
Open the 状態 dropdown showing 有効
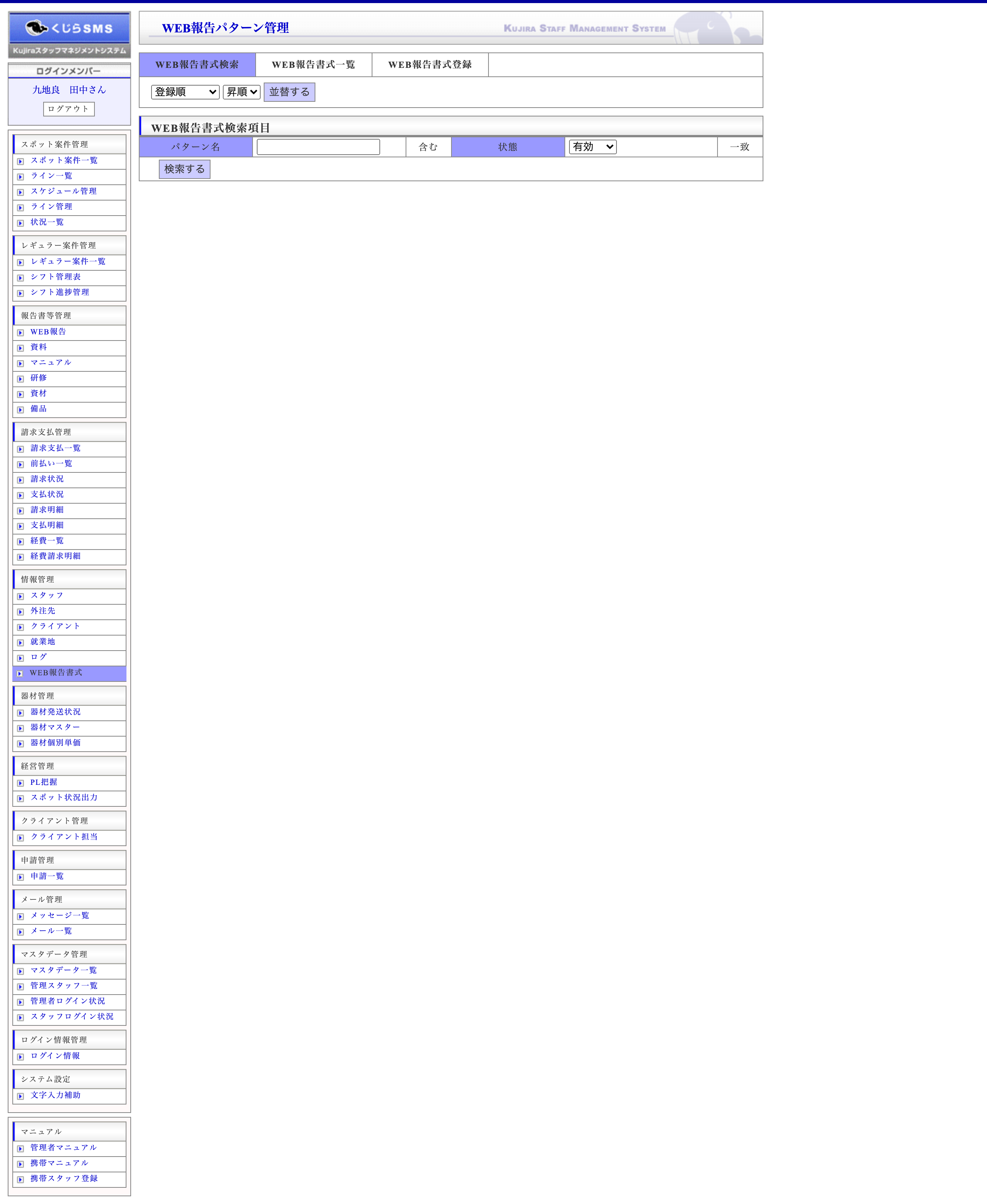tap(593, 147)
